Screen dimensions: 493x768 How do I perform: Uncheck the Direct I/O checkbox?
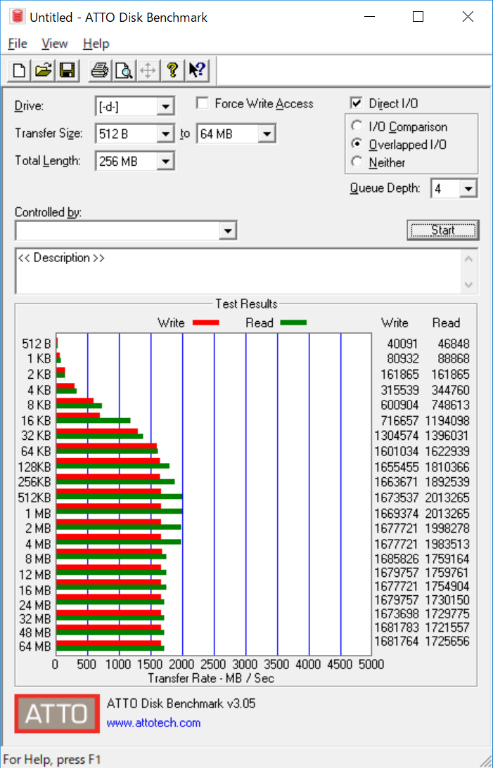[x=356, y=103]
